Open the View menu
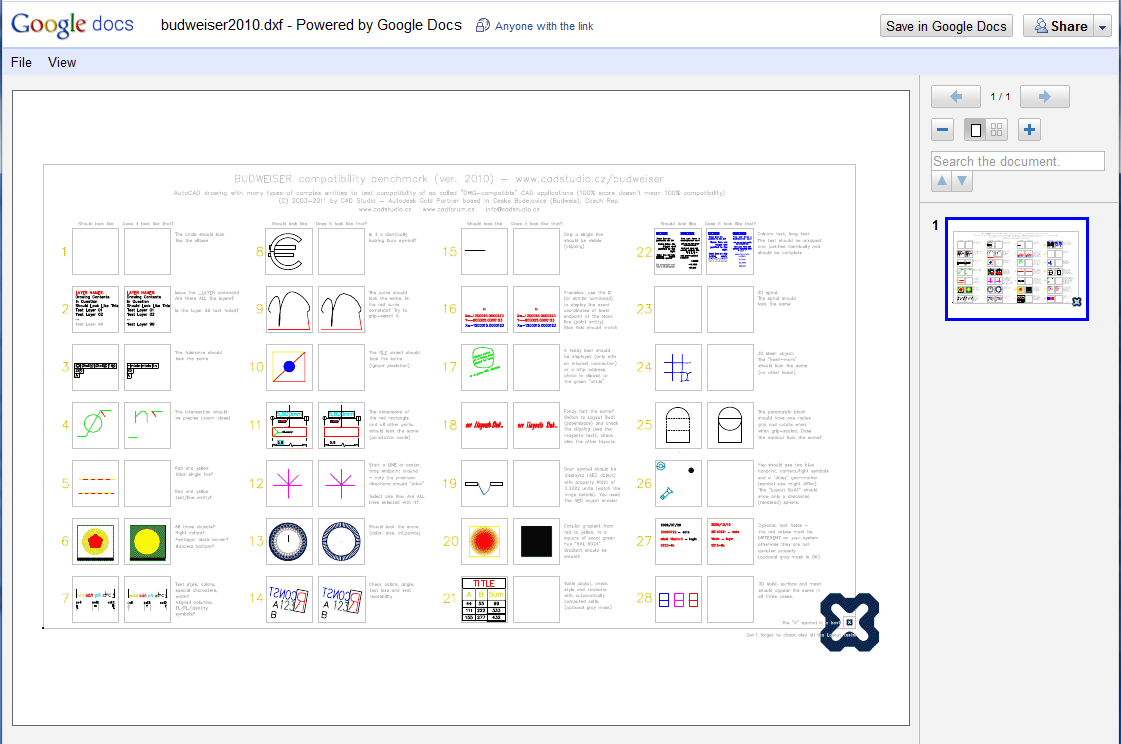The height and width of the screenshot is (744, 1121). tap(62, 62)
